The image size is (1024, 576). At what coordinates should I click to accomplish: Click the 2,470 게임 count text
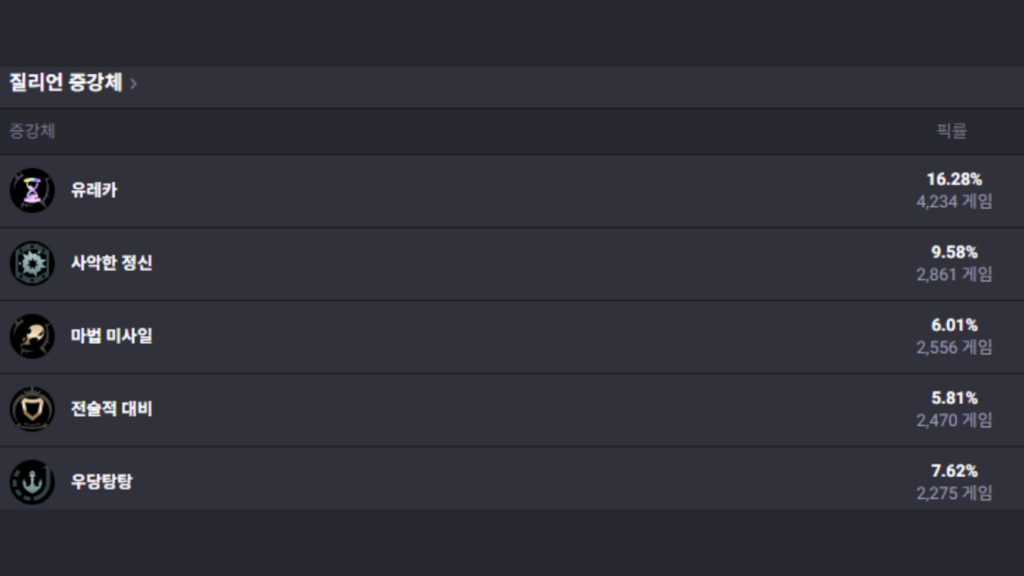pyautogui.click(x=954, y=421)
